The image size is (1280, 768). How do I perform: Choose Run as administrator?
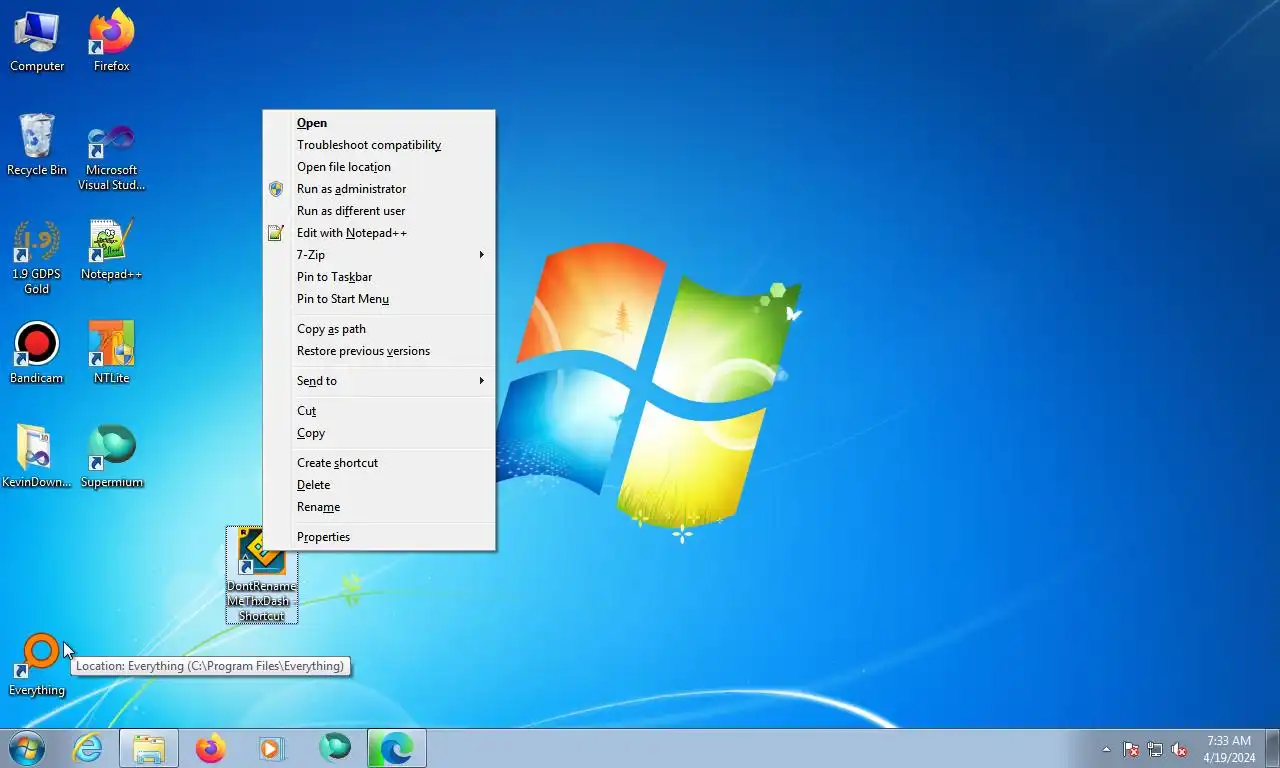[x=379, y=189]
